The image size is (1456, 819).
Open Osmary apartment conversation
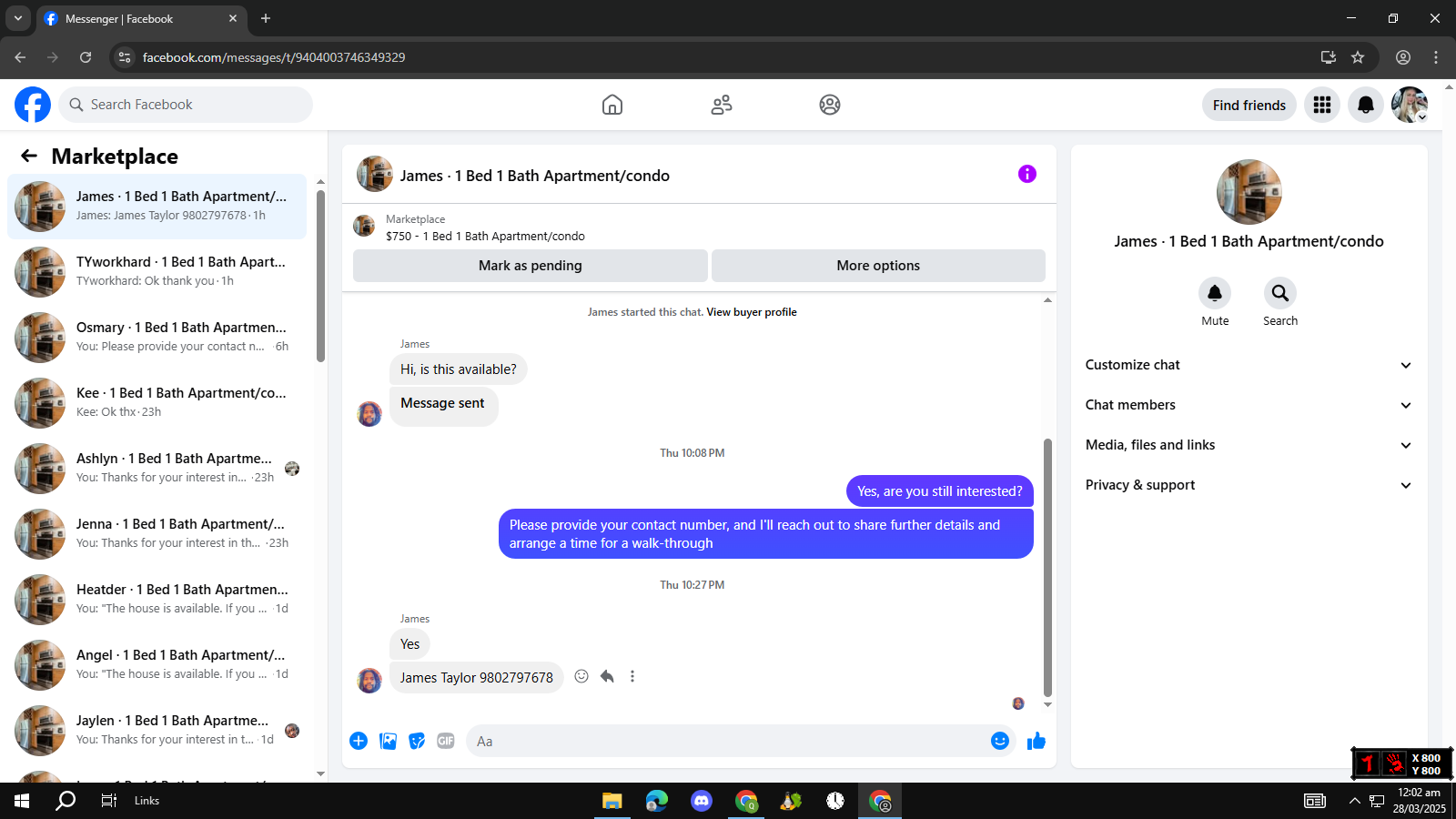pos(157,338)
